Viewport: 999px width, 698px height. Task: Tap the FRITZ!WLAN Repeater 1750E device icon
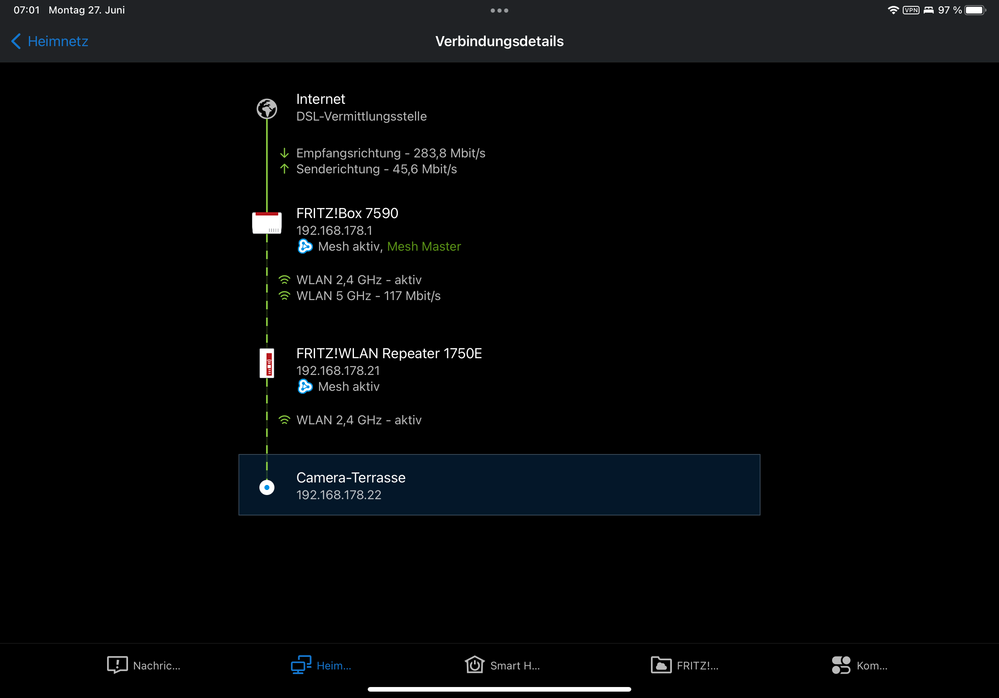click(266, 363)
